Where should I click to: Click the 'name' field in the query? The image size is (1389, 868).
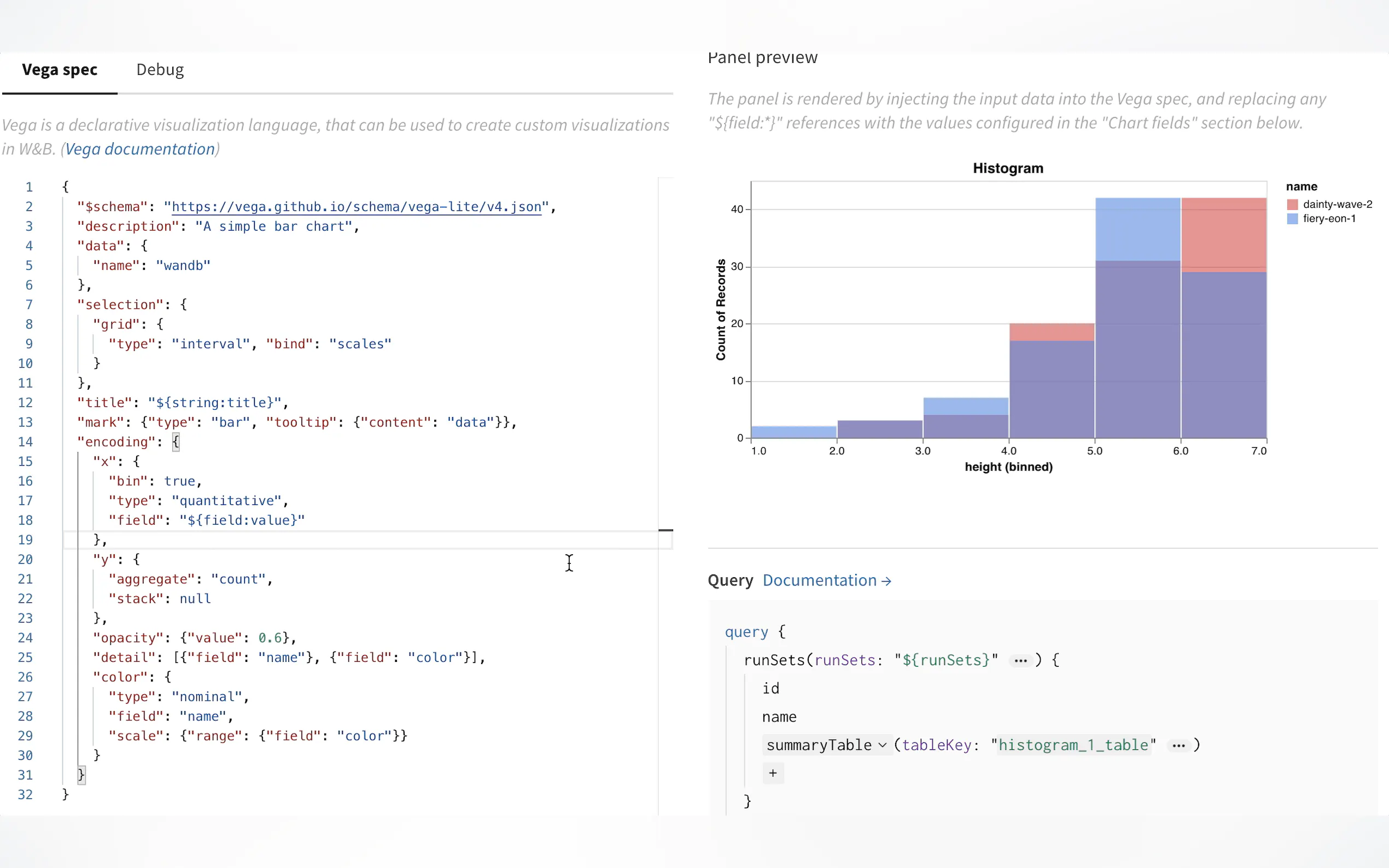[779, 717]
